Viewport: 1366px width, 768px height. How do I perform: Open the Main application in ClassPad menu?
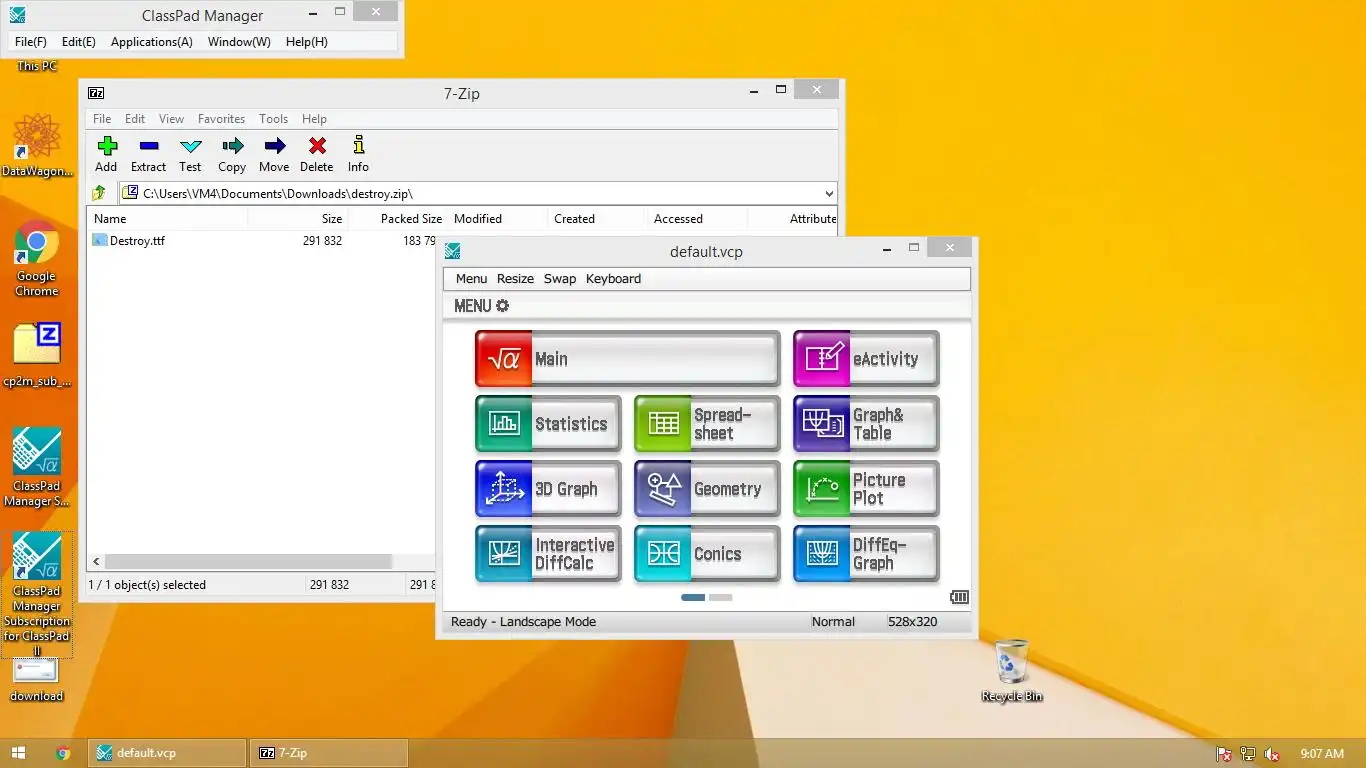pos(627,359)
